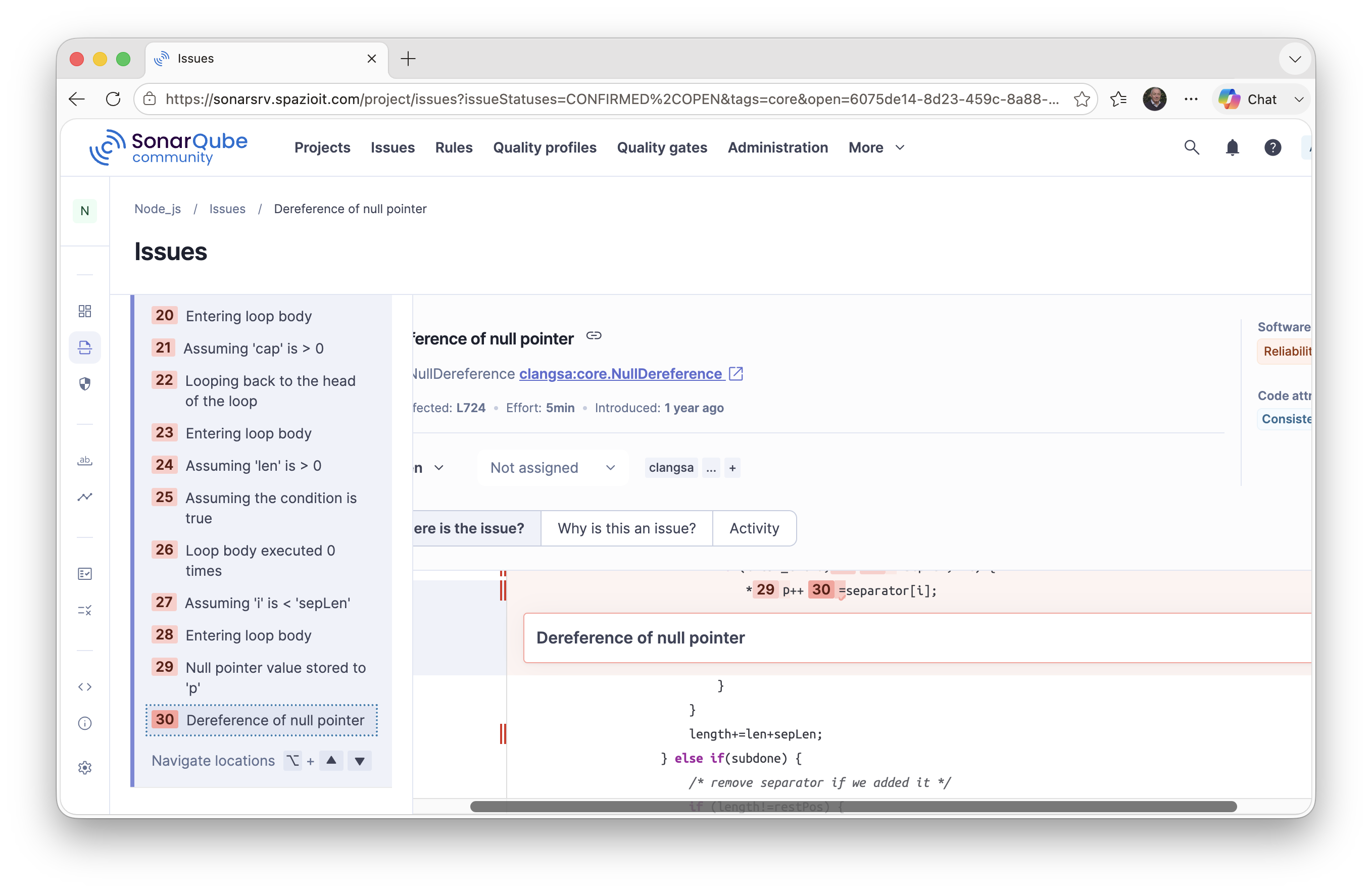The width and height of the screenshot is (1372, 893).
Task: Add a tag with plus button
Action: tap(732, 468)
